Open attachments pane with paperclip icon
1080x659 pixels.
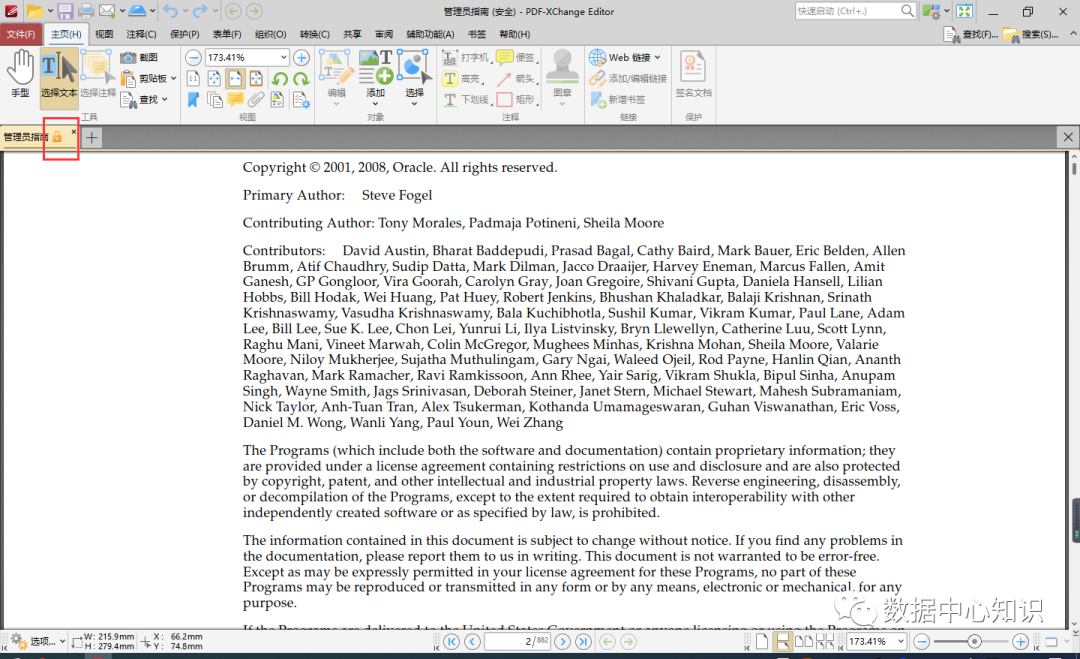click(x=256, y=100)
